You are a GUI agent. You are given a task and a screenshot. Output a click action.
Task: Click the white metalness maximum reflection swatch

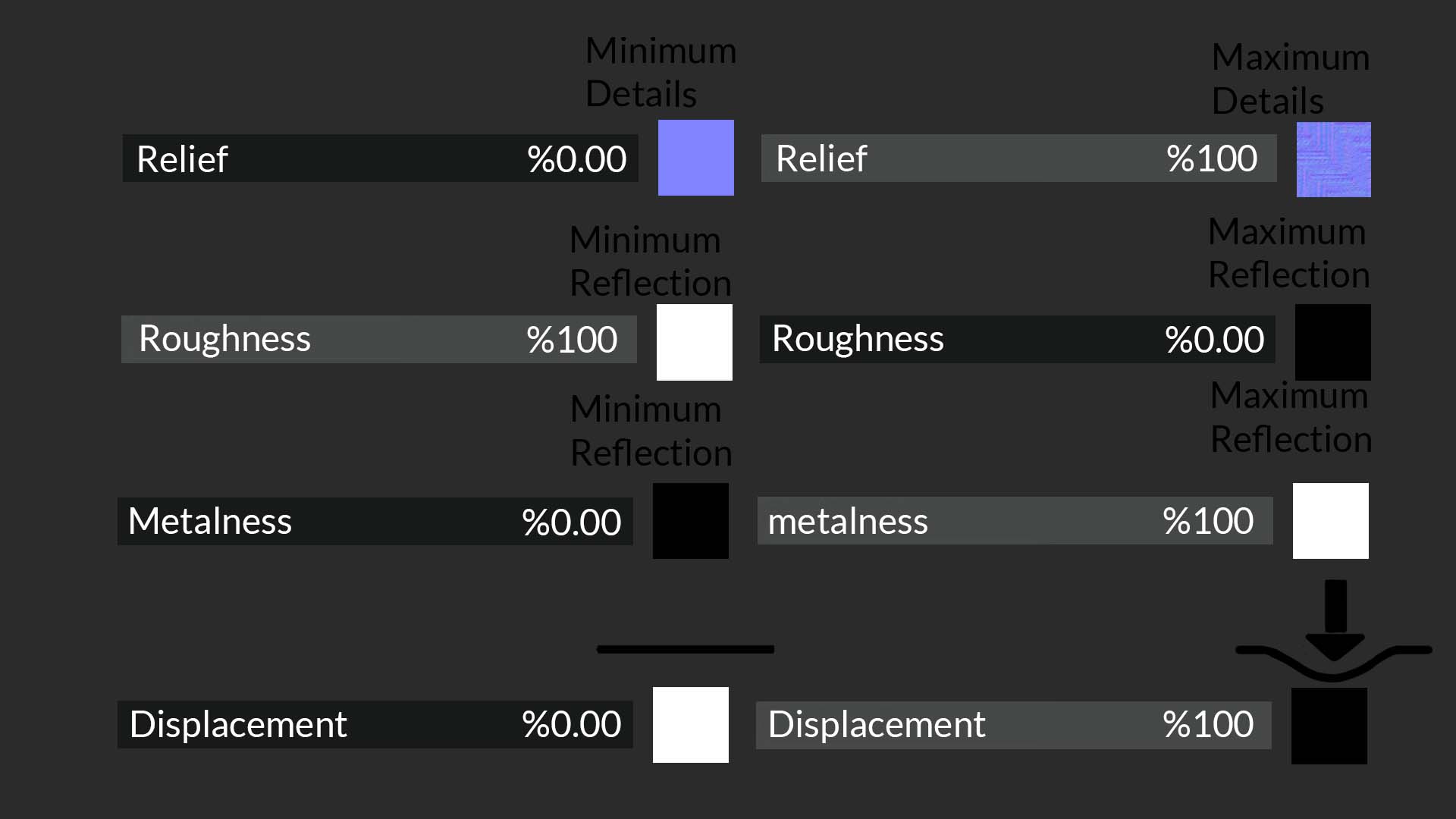(1330, 521)
